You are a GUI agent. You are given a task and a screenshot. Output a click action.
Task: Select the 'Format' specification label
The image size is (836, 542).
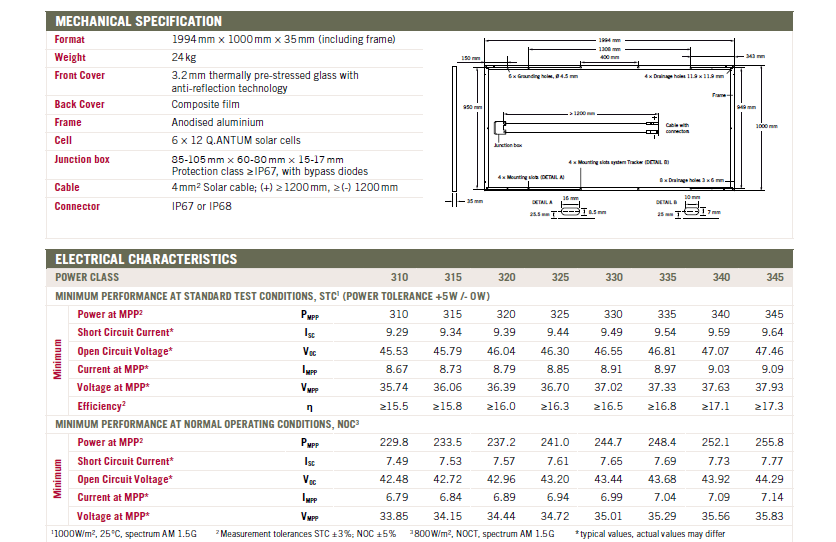[x=69, y=39]
